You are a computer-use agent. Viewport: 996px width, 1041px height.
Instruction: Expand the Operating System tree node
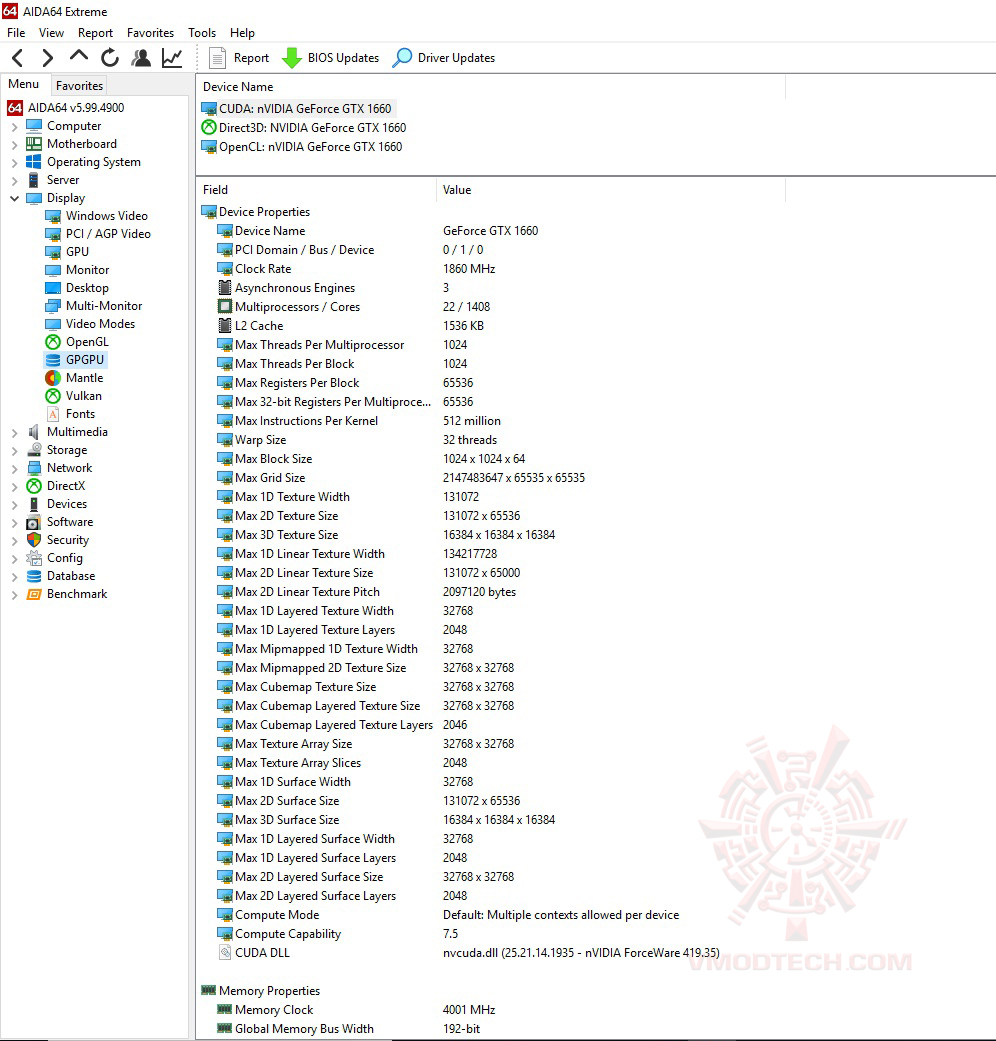[15, 162]
